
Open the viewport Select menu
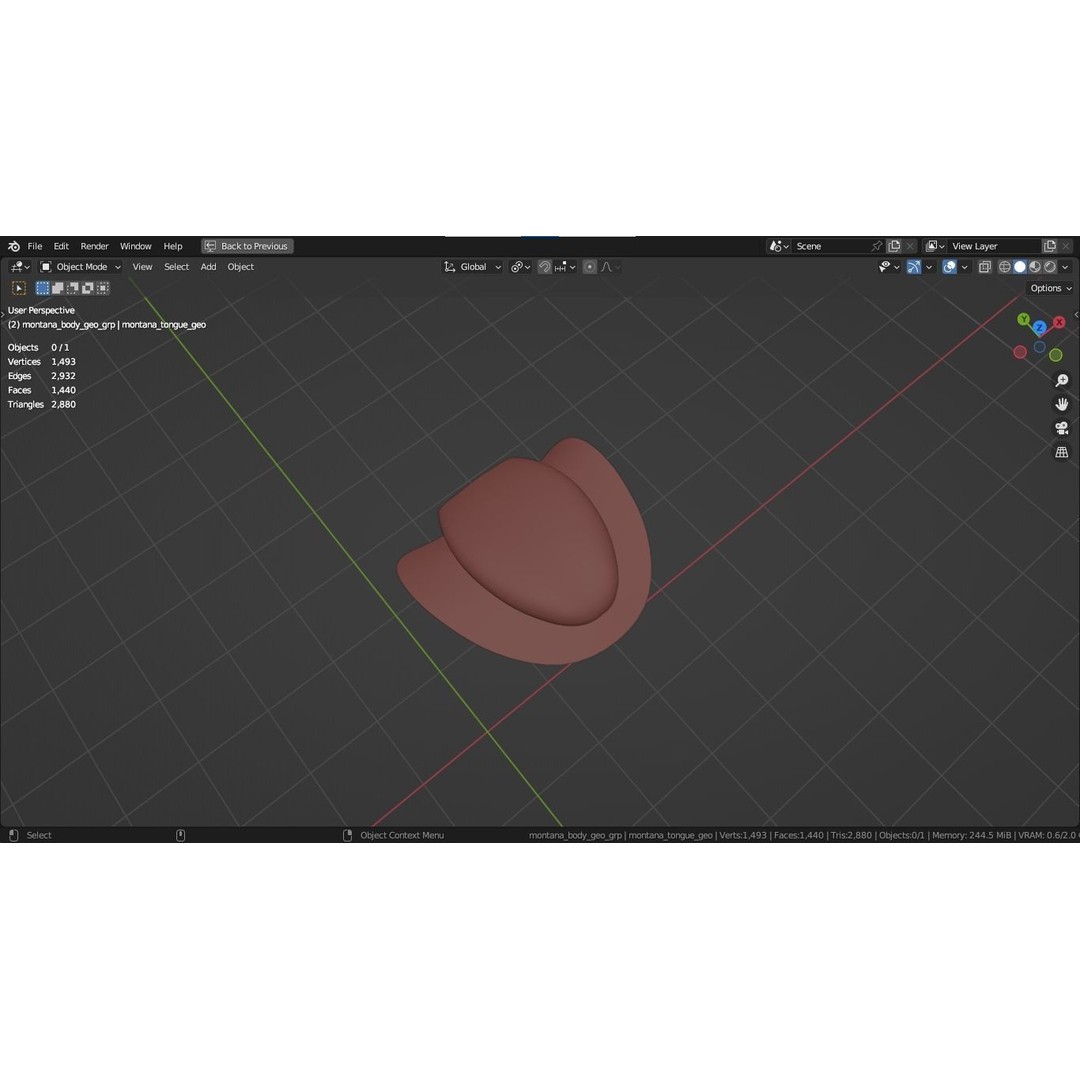click(x=176, y=267)
